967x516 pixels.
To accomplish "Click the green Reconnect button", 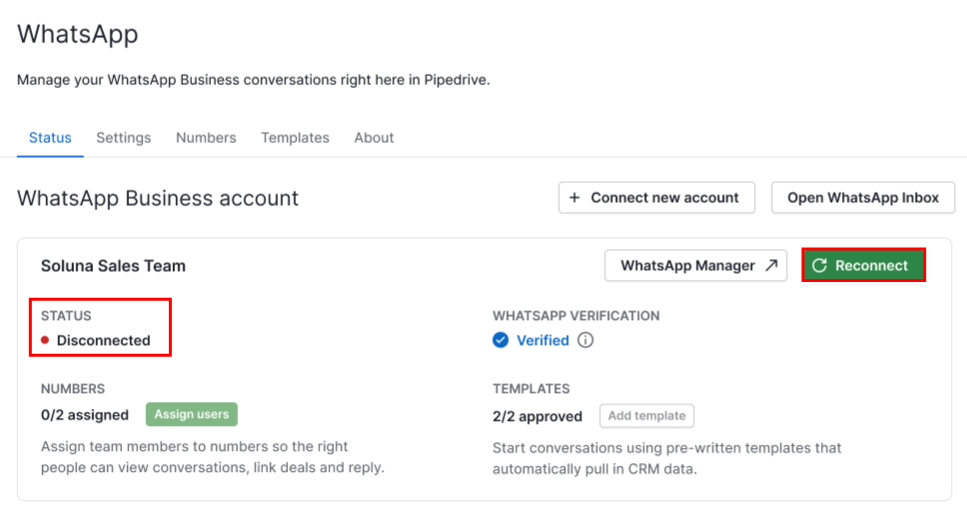I will point(863,265).
